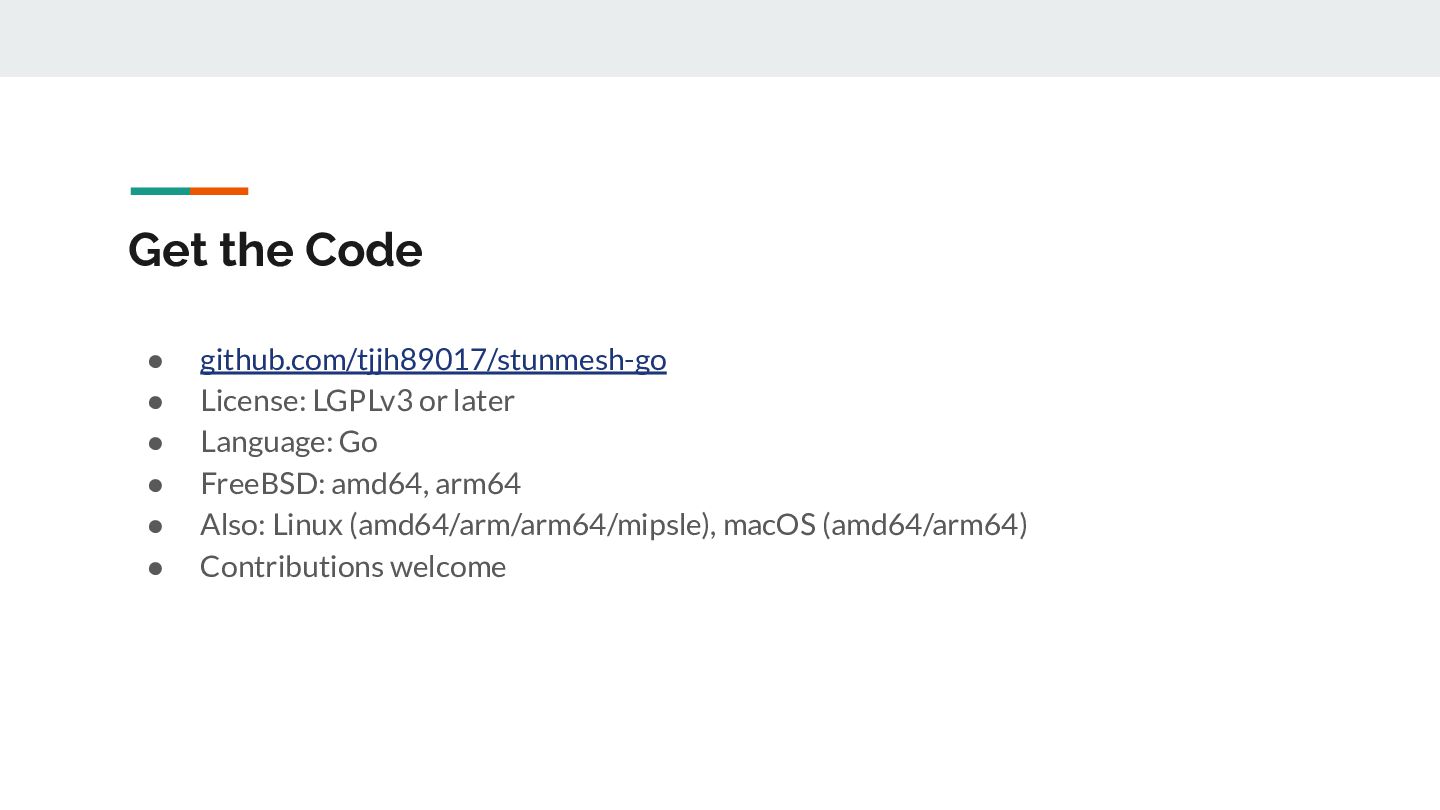The image size is (1440, 810).
Task: Click the 'Language: Go' bullet text
Action: pos(289,442)
